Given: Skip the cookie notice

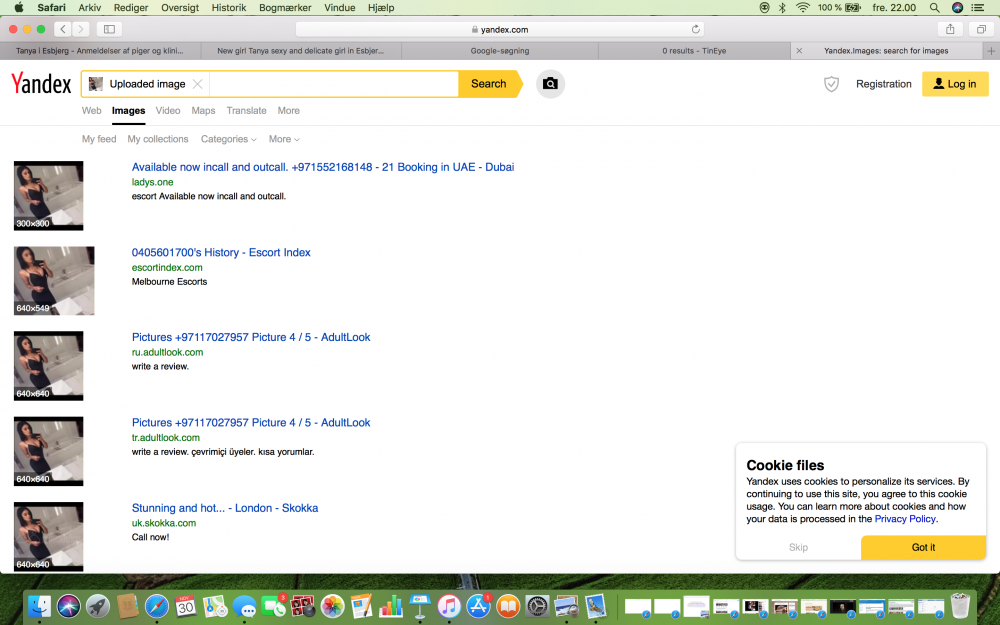Looking at the screenshot, I should point(798,547).
